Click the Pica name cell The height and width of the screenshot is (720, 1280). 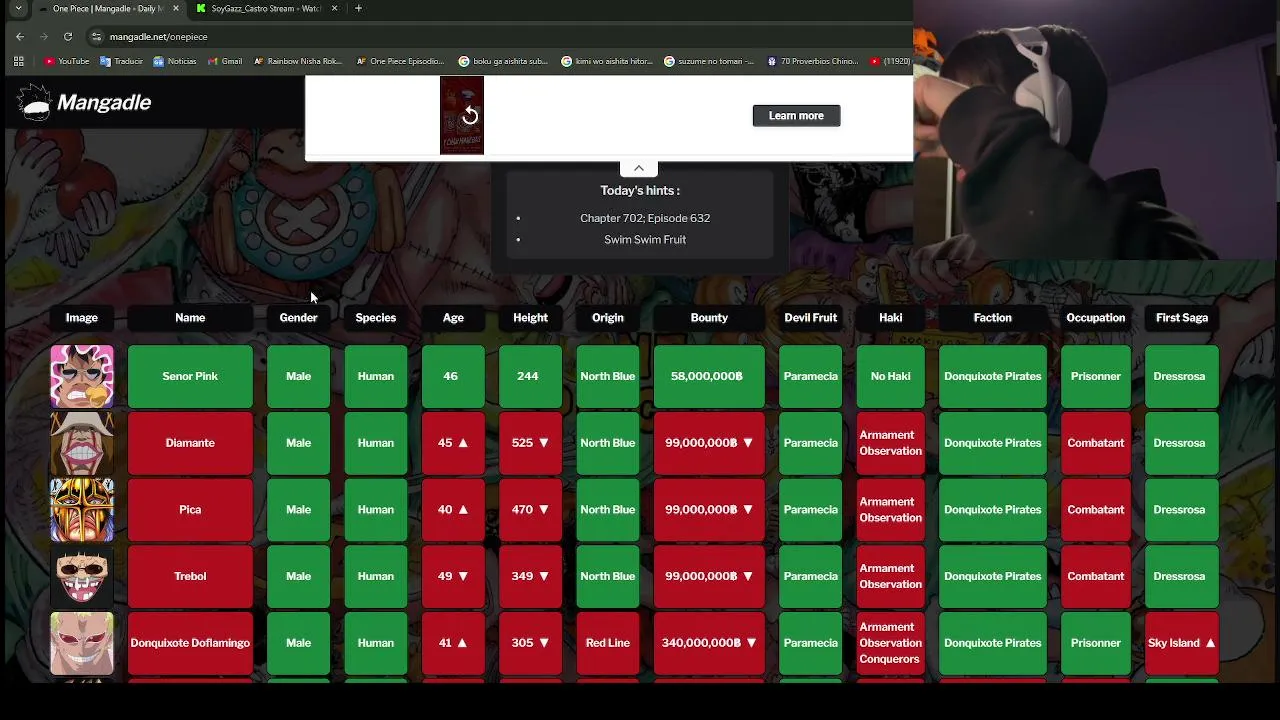tap(190, 509)
